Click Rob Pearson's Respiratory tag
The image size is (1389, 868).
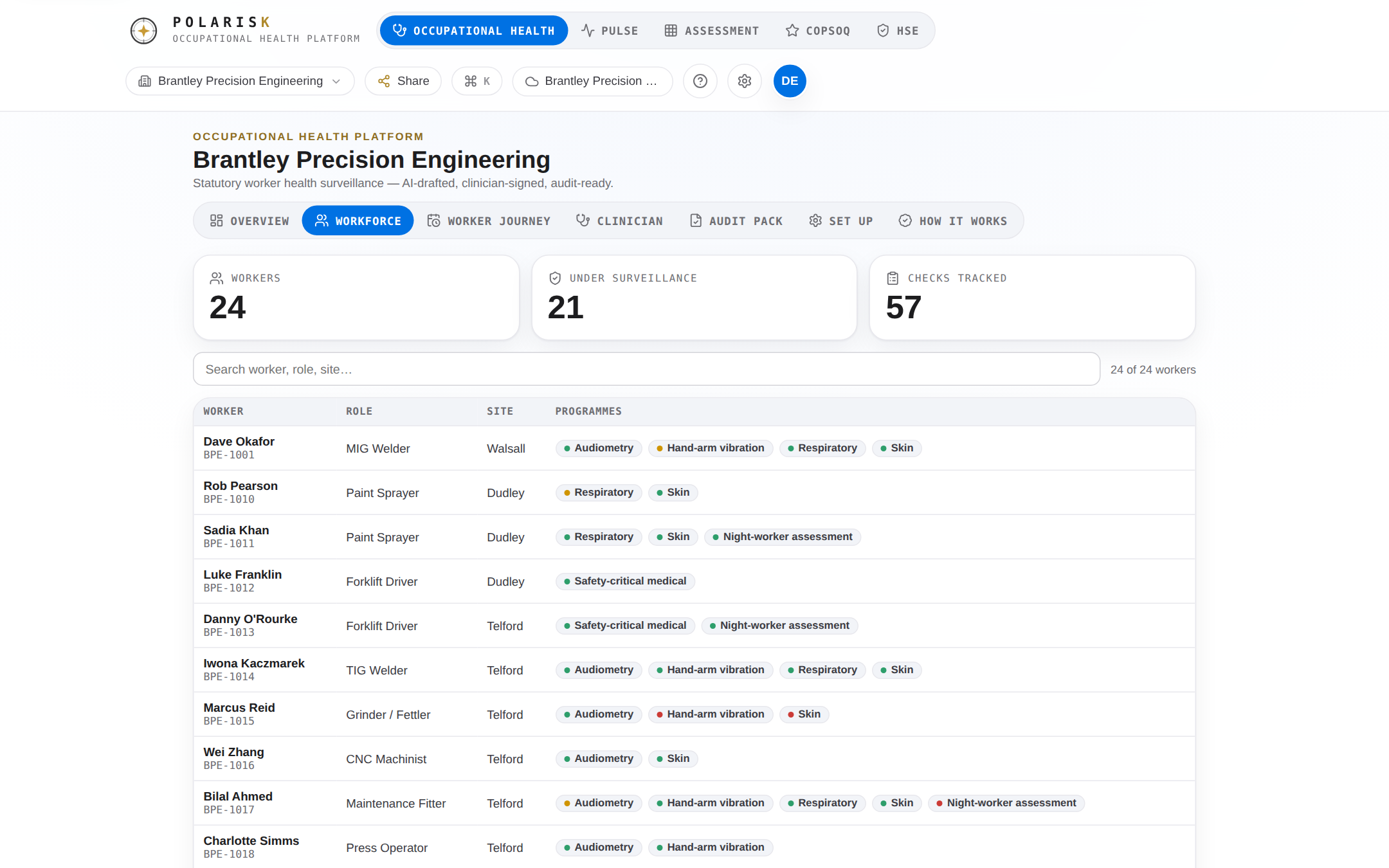pyautogui.click(x=599, y=493)
